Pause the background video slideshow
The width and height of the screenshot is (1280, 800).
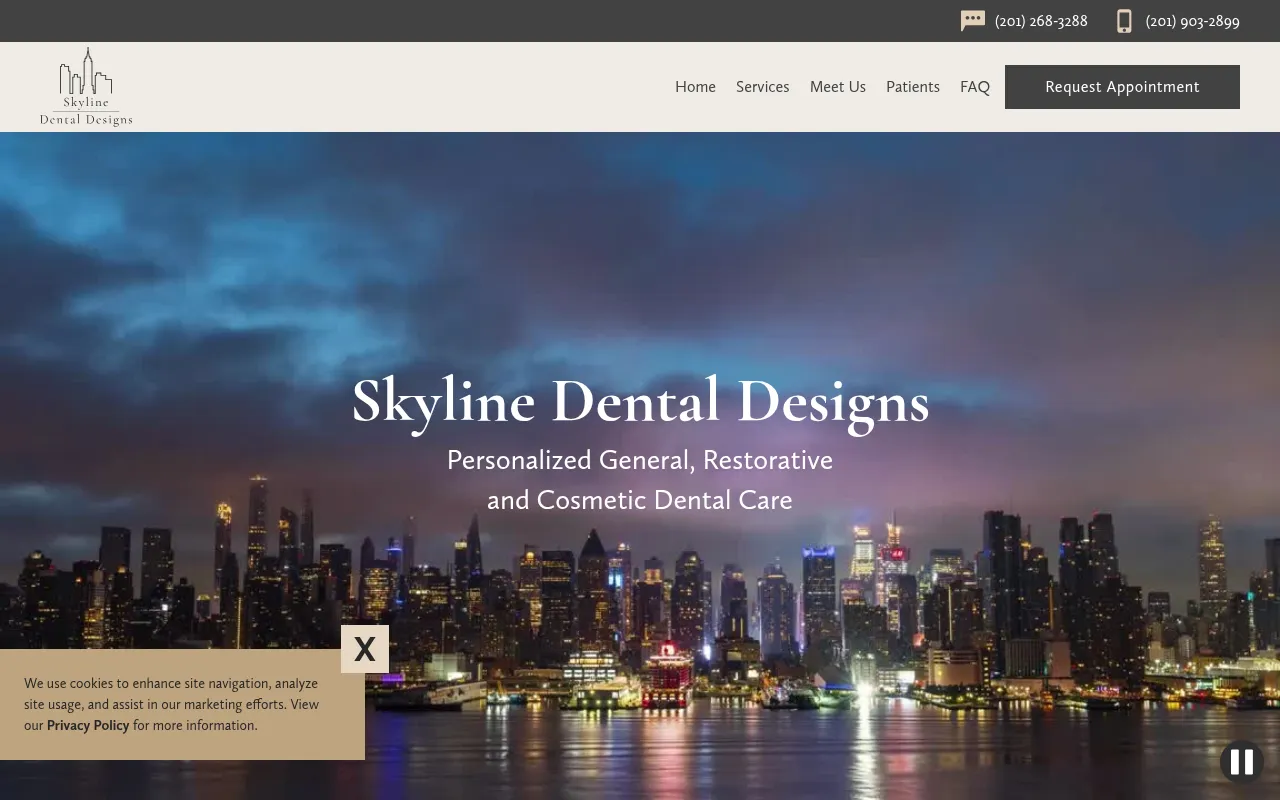click(x=1242, y=762)
